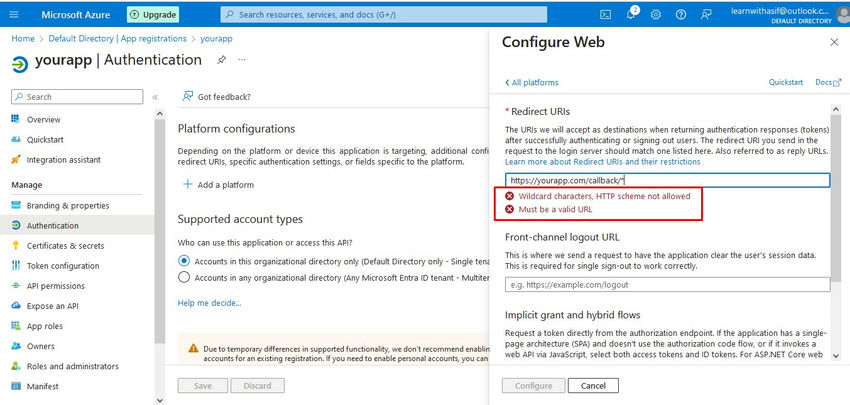Click the feedback icon in top bar
Viewport: 850px width, 405px height.
[x=706, y=15]
